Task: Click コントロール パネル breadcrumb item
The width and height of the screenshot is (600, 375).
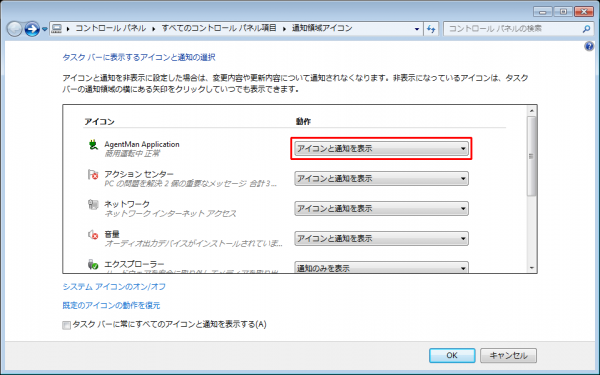Action: (110, 28)
